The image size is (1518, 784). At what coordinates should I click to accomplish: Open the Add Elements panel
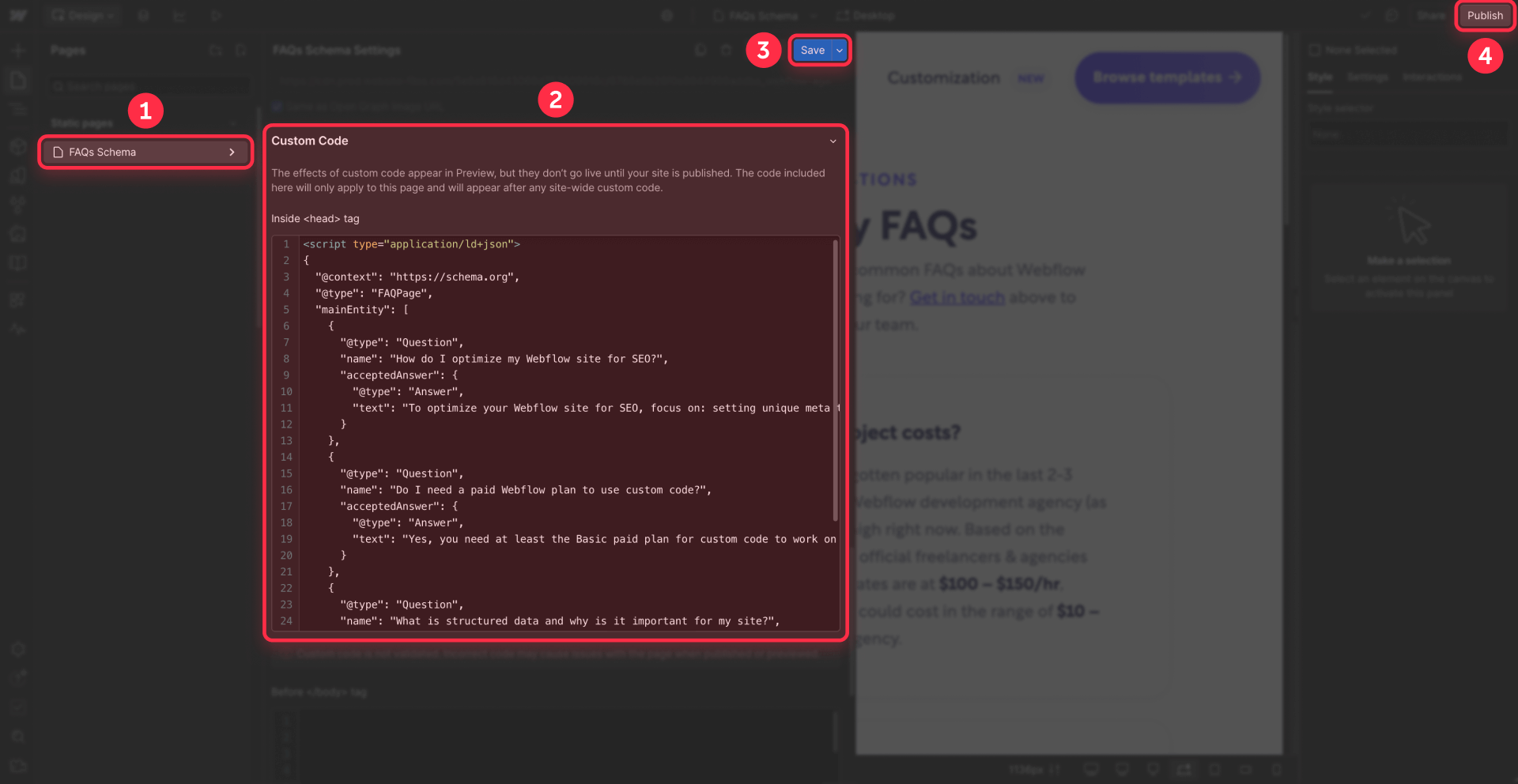(19, 50)
